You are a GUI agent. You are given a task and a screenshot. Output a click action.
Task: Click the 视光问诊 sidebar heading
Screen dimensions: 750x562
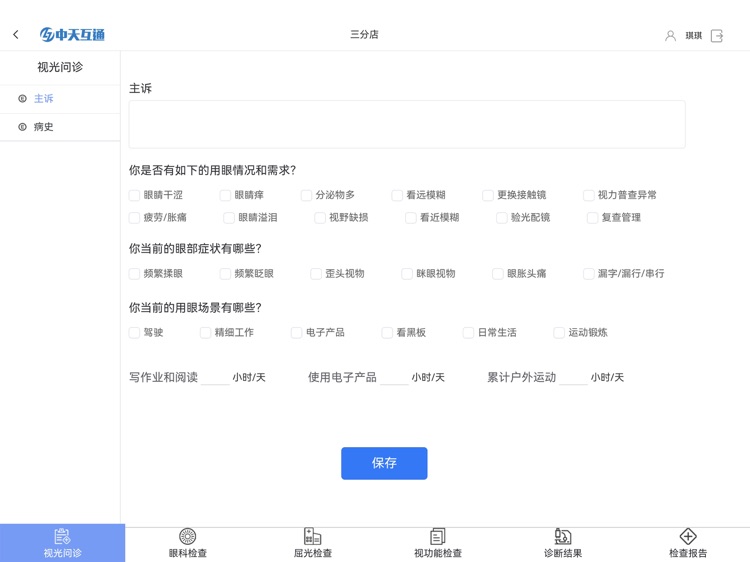click(x=60, y=67)
